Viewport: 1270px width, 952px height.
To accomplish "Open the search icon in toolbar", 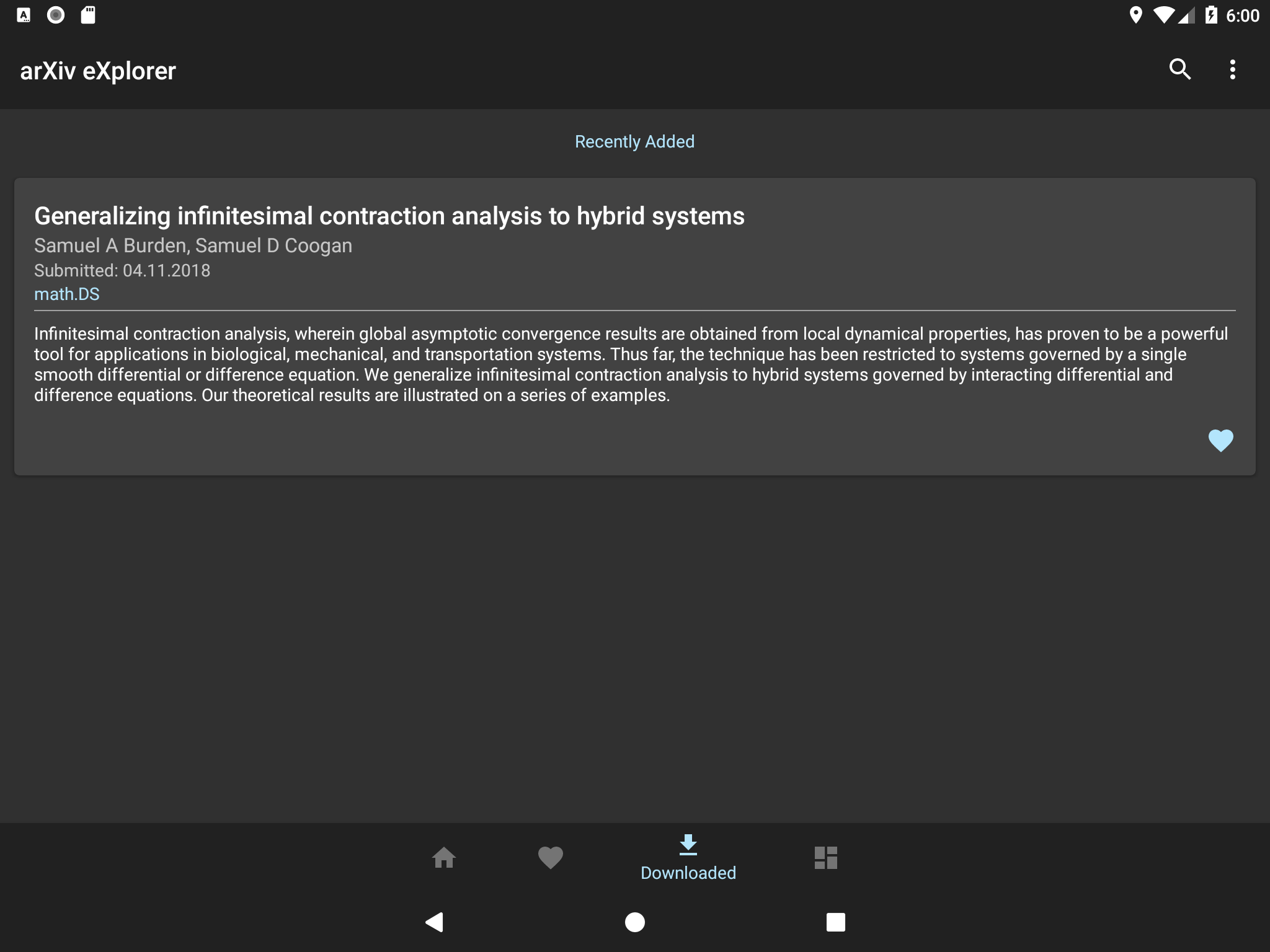I will click(x=1179, y=69).
